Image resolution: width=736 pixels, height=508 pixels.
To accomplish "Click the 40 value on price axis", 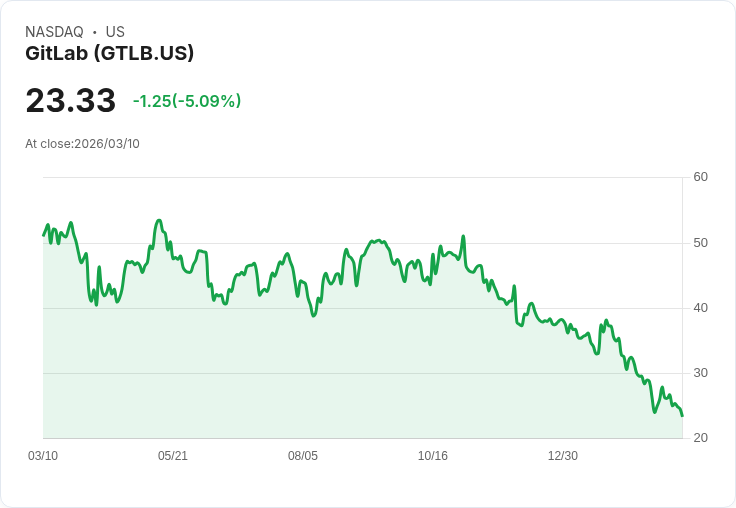I will pyautogui.click(x=700, y=308).
